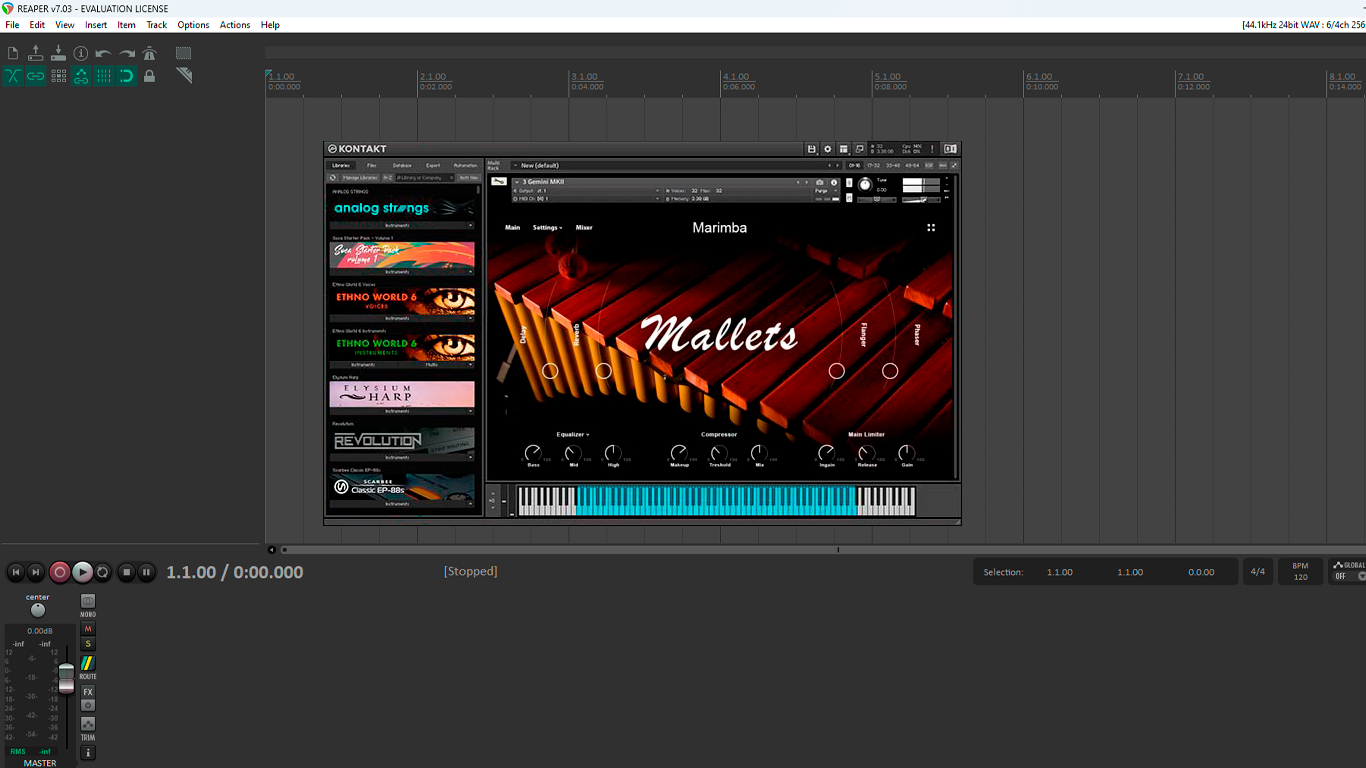This screenshot has width=1366, height=768.
Task: Click Kontakt exclamation panic icon
Action: point(932,149)
